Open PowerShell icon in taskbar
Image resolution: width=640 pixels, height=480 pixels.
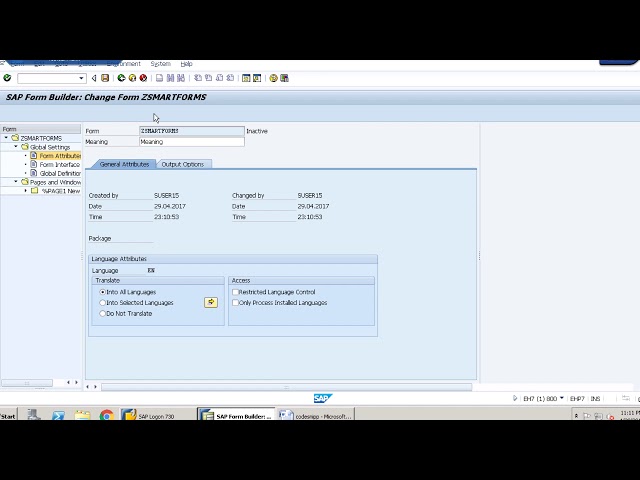pyautogui.click(x=58, y=416)
